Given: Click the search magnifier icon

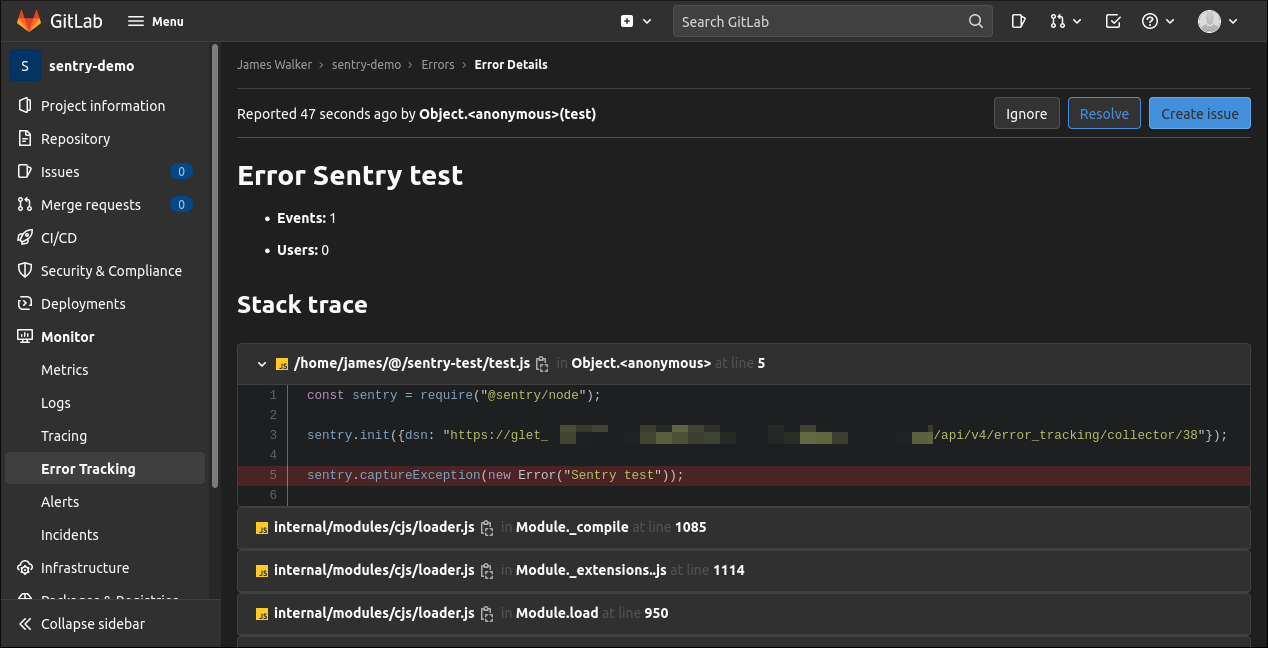Looking at the screenshot, I should coord(976,21).
